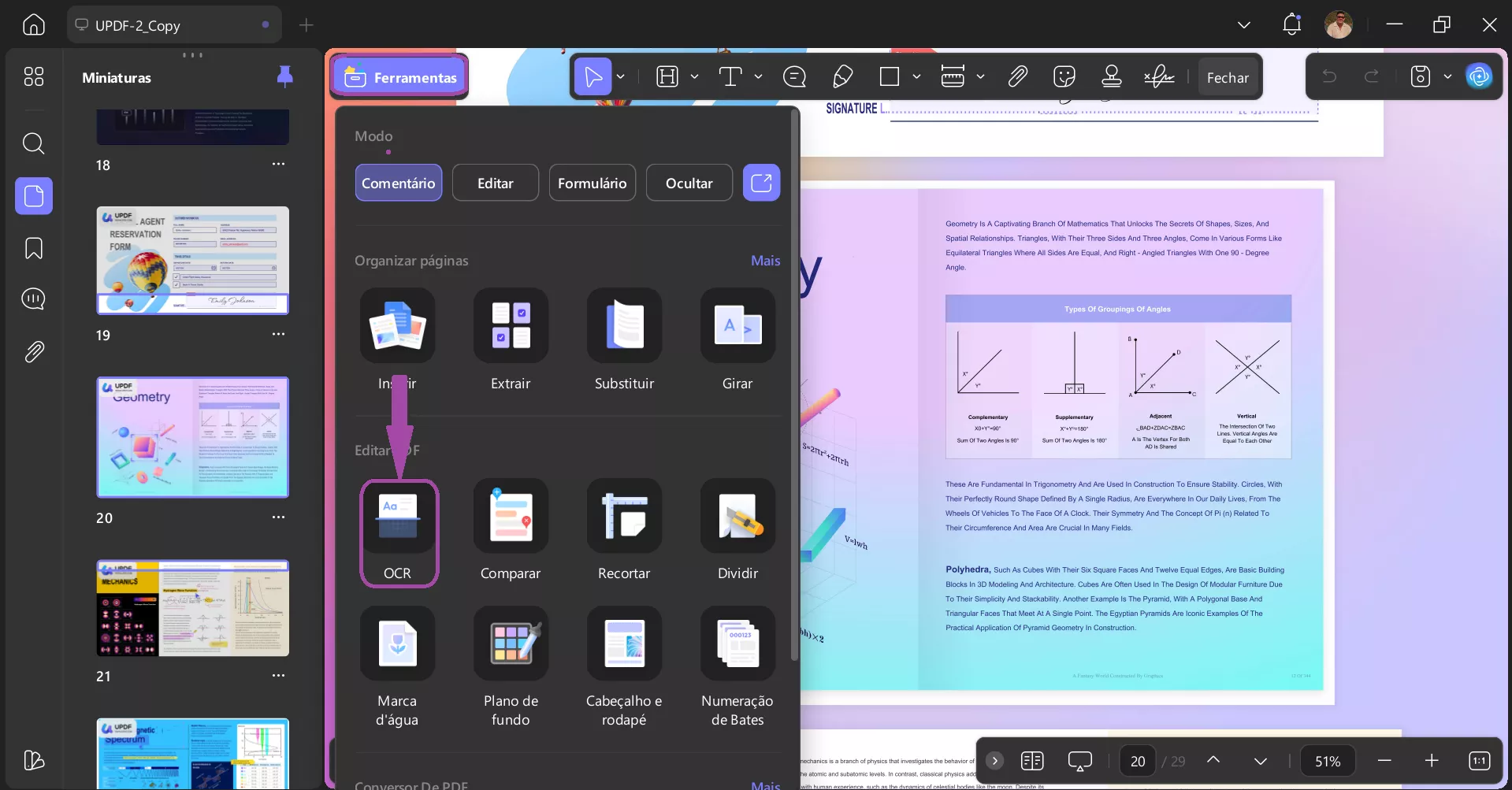Open the thumbnail grid view icon in sidebar
The height and width of the screenshot is (790, 1512).
pyautogui.click(x=34, y=76)
